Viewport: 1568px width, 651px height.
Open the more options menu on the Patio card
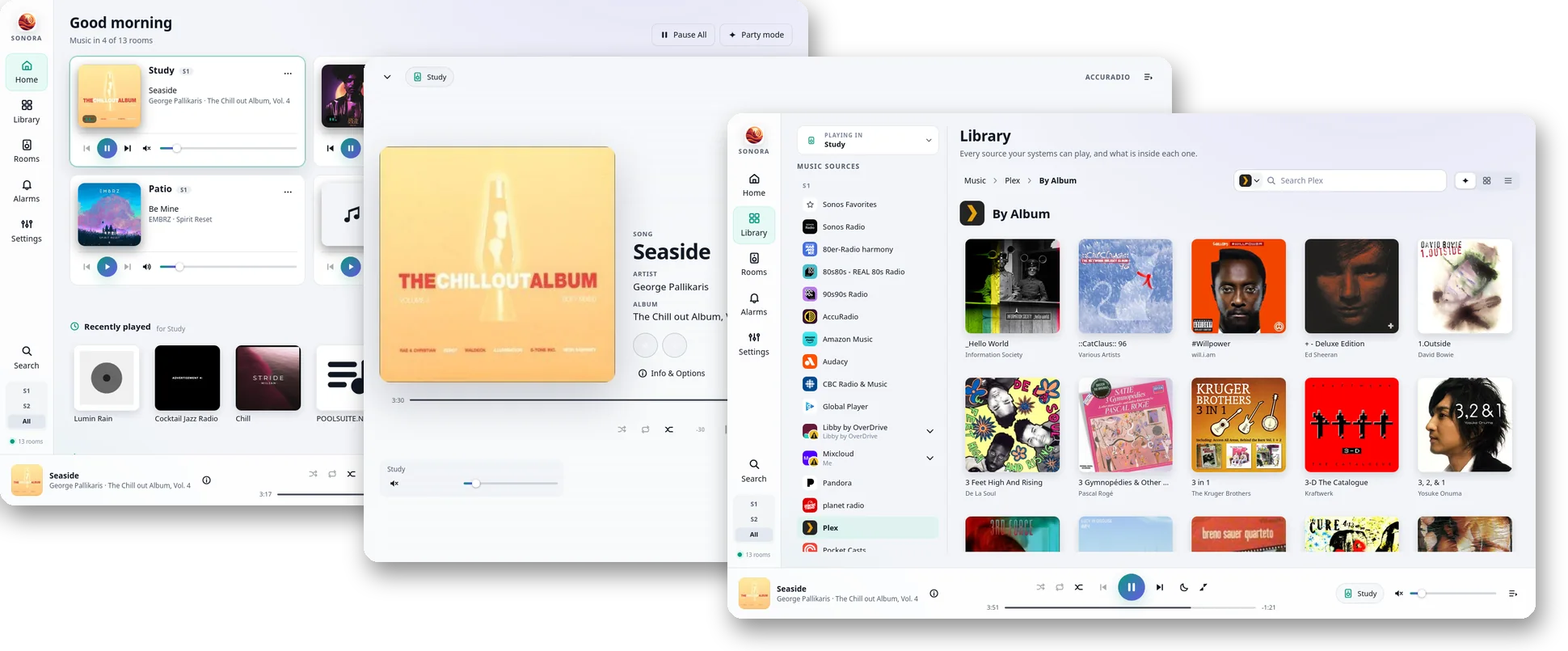tap(288, 192)
